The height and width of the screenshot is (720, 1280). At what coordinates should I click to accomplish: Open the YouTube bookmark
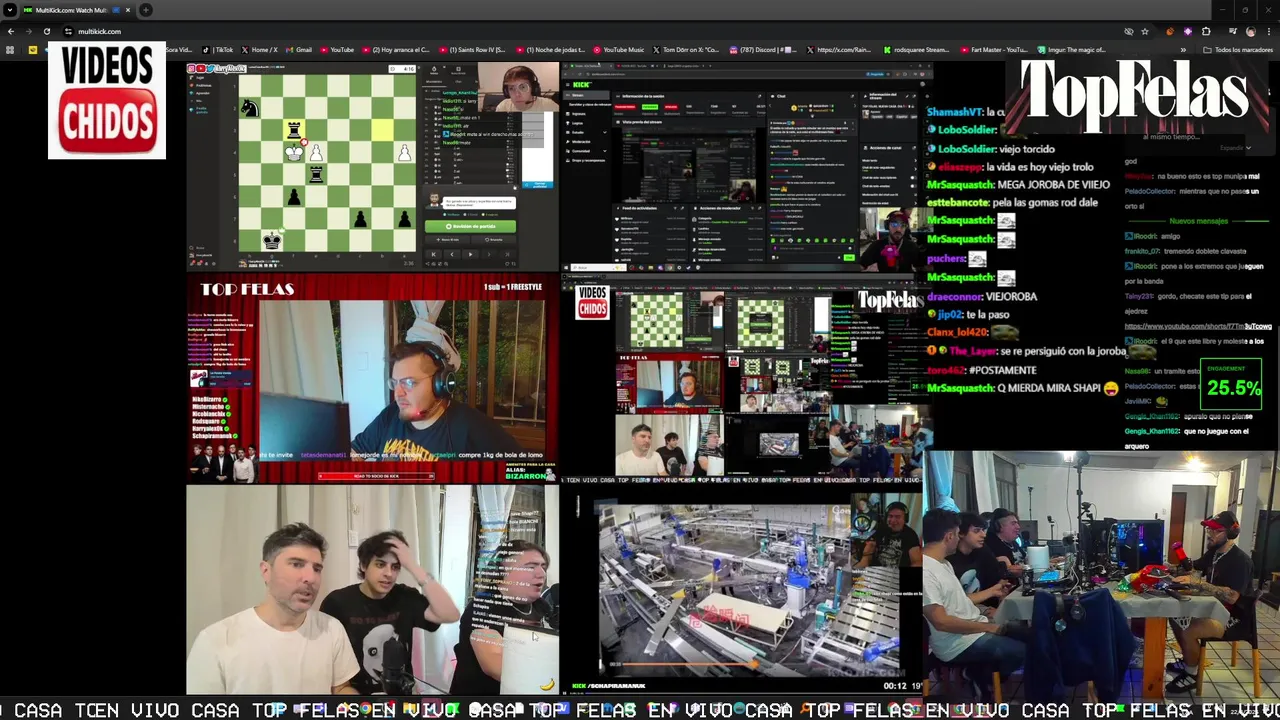[x=337, y=50]
